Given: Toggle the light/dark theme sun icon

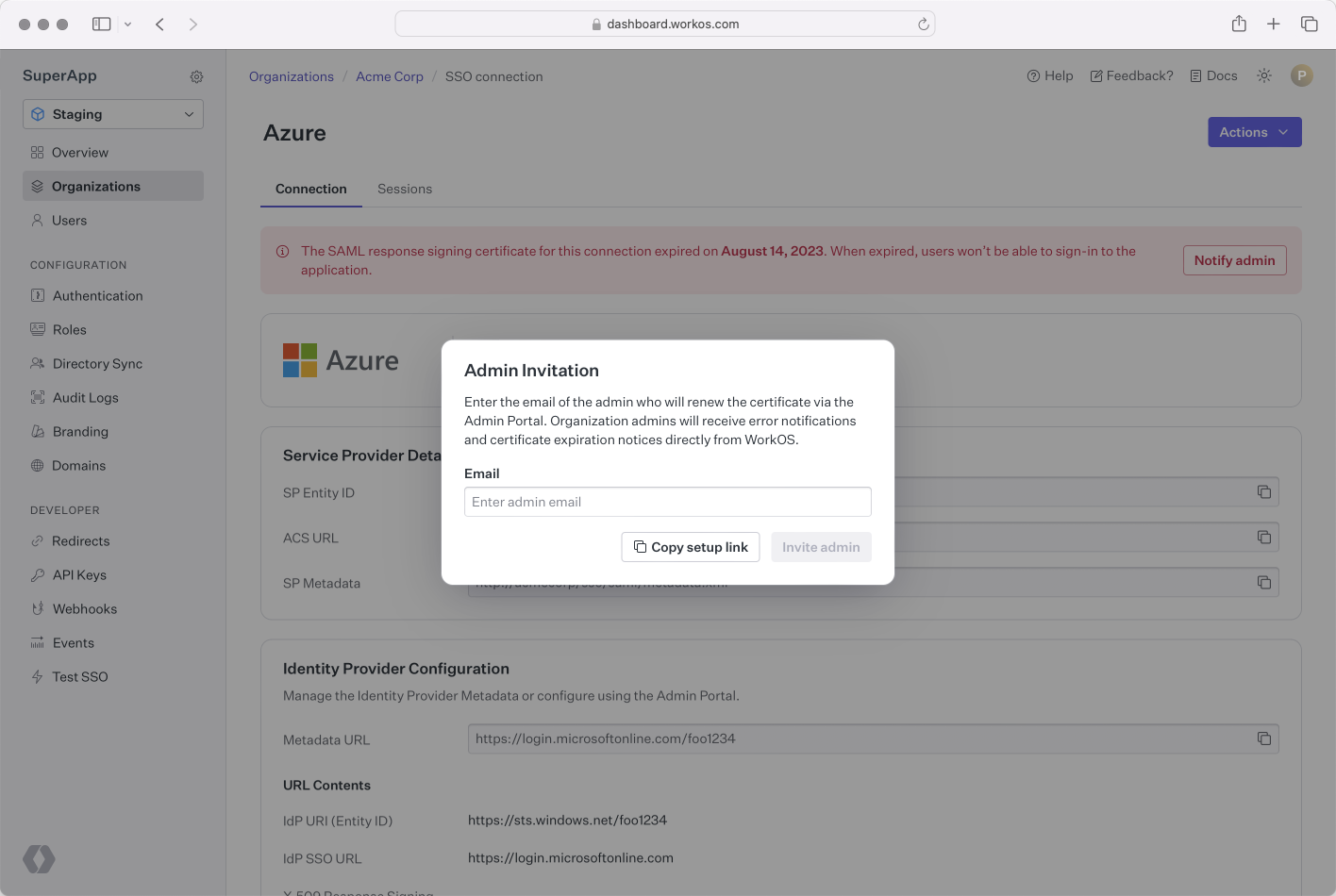Looking at the screenshot, I should [1264, 75].
